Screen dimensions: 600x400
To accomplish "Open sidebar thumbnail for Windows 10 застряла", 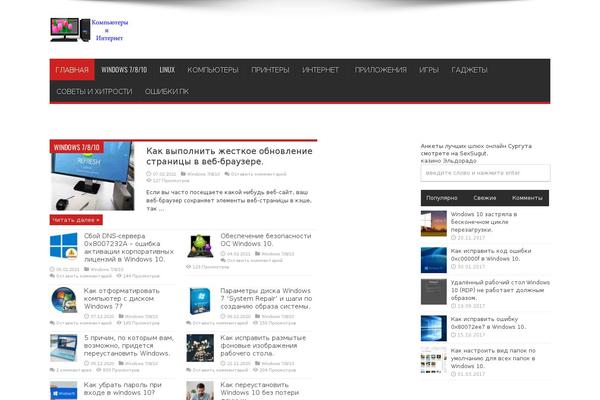I will 434,224.
